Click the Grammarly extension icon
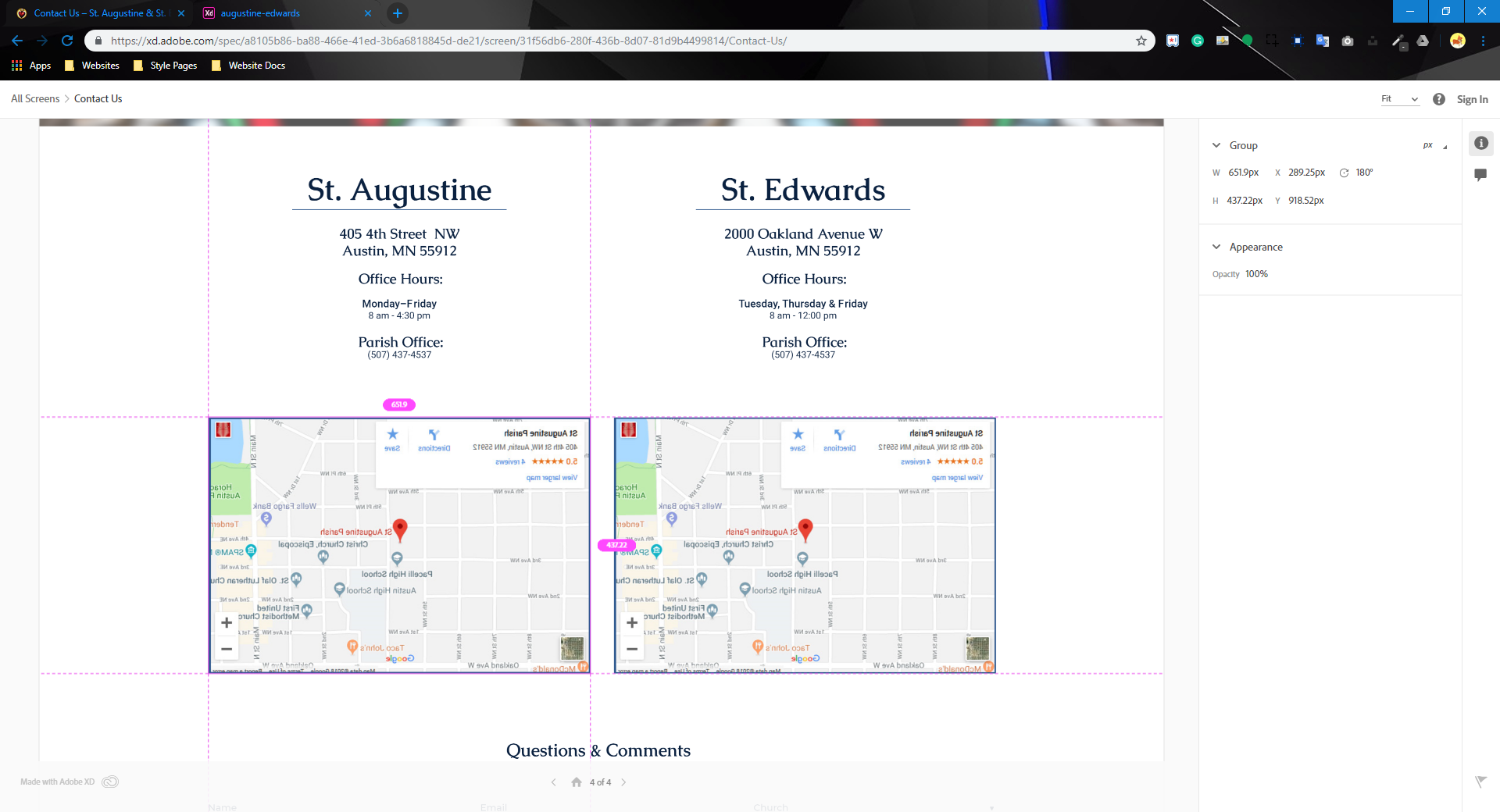The width and height of the screenshot is (1500, 812). 1198,41
